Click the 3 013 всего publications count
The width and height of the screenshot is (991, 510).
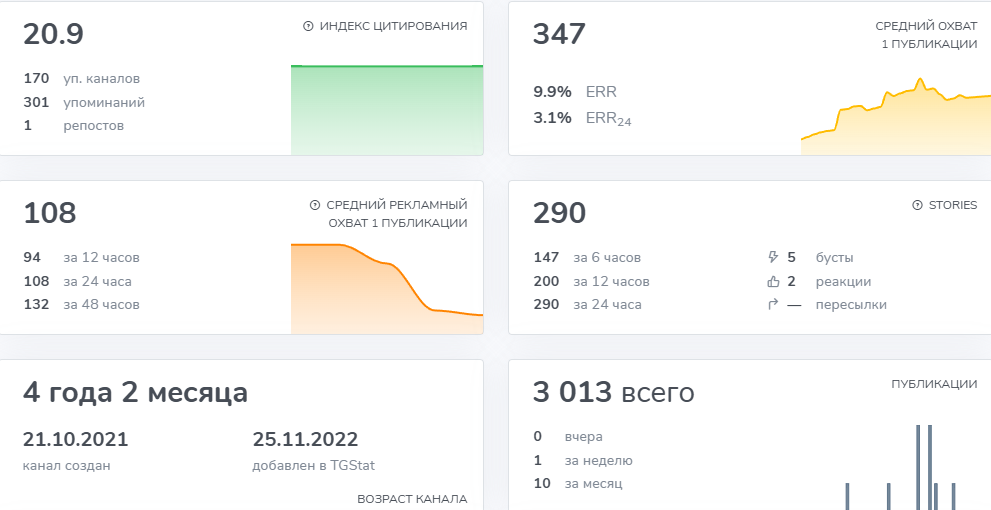tap(613, 393)
